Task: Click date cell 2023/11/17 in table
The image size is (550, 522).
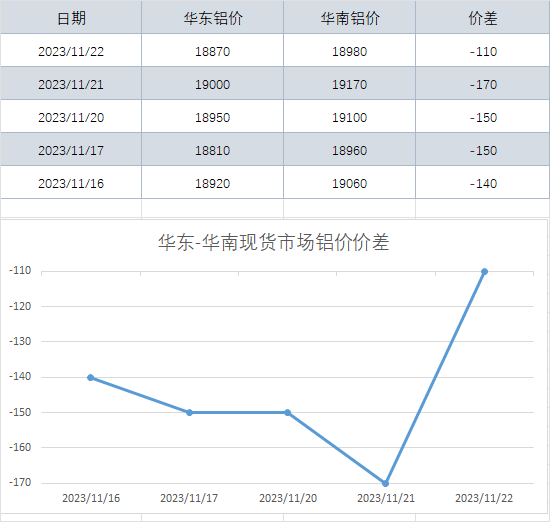Action: [x=71, y=149]
